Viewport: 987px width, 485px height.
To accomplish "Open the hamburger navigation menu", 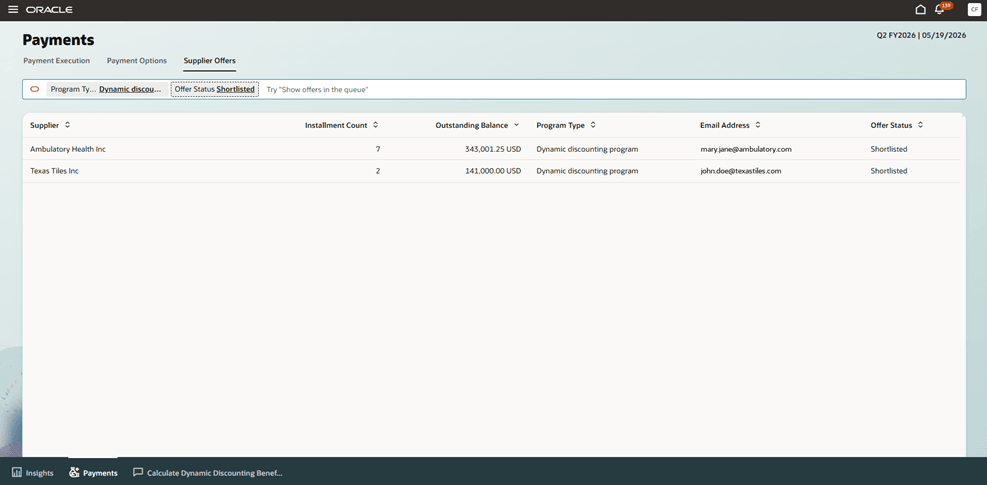I will [13, 9].
